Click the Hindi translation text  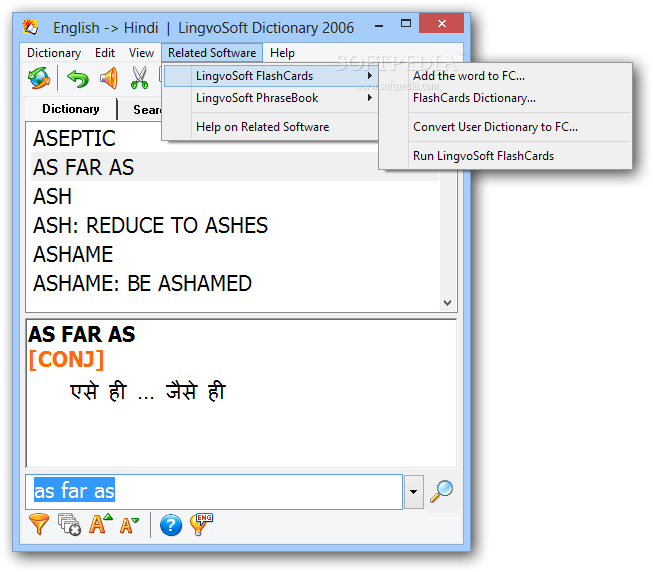pyautogui.click(x=148, y=391)
